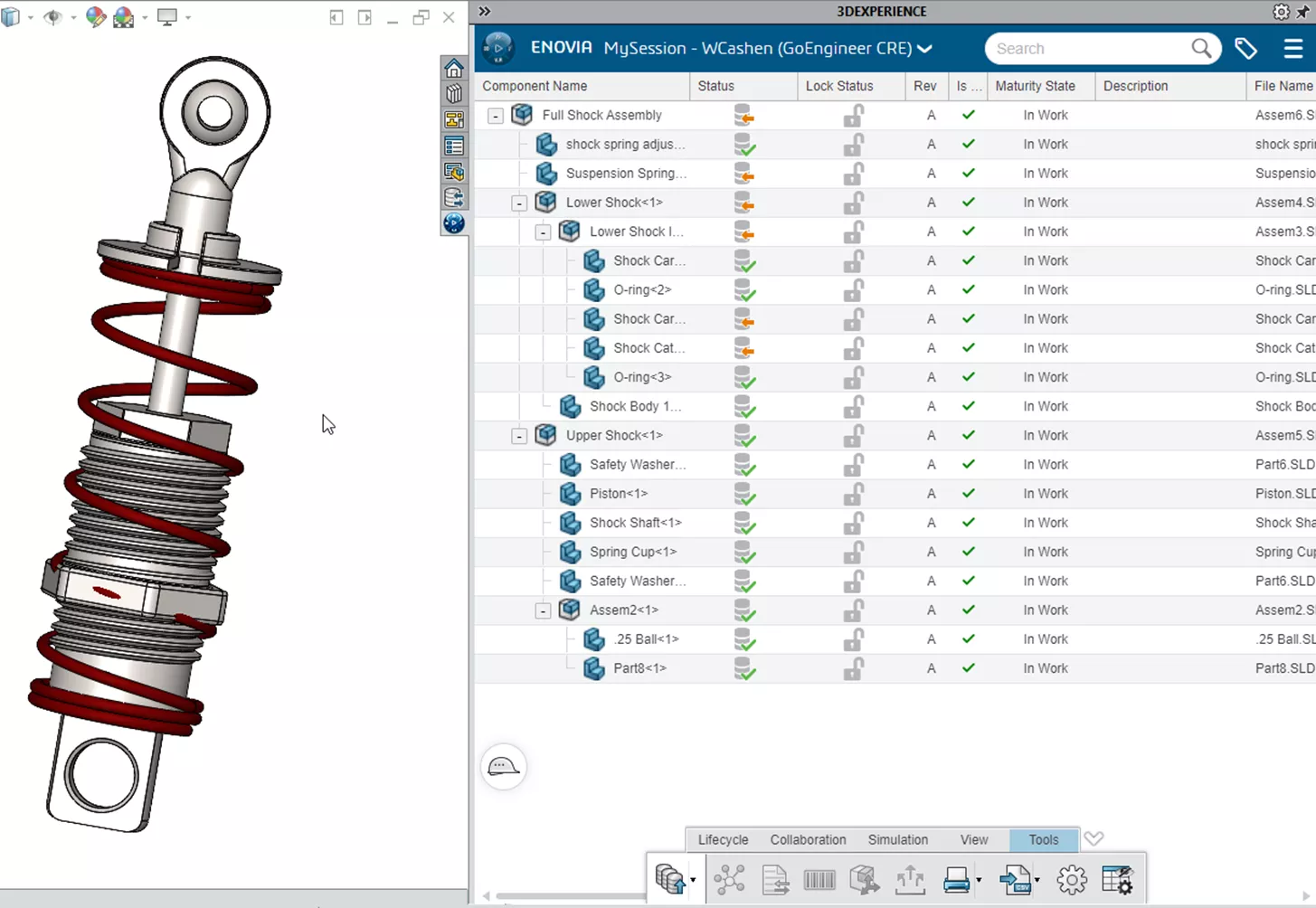
Task: Click the print icon in Tools toolbar
Action: (x=956, y=879)
